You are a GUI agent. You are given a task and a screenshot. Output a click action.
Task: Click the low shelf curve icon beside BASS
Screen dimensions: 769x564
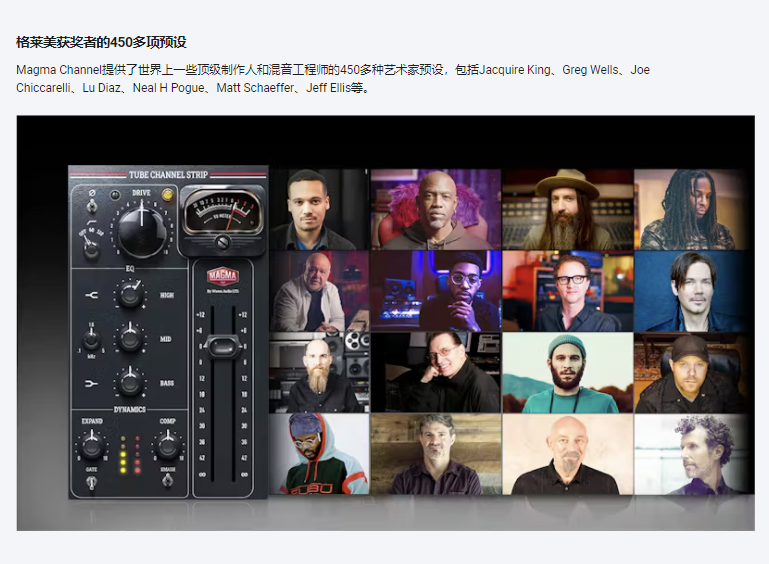coord(91,383)
